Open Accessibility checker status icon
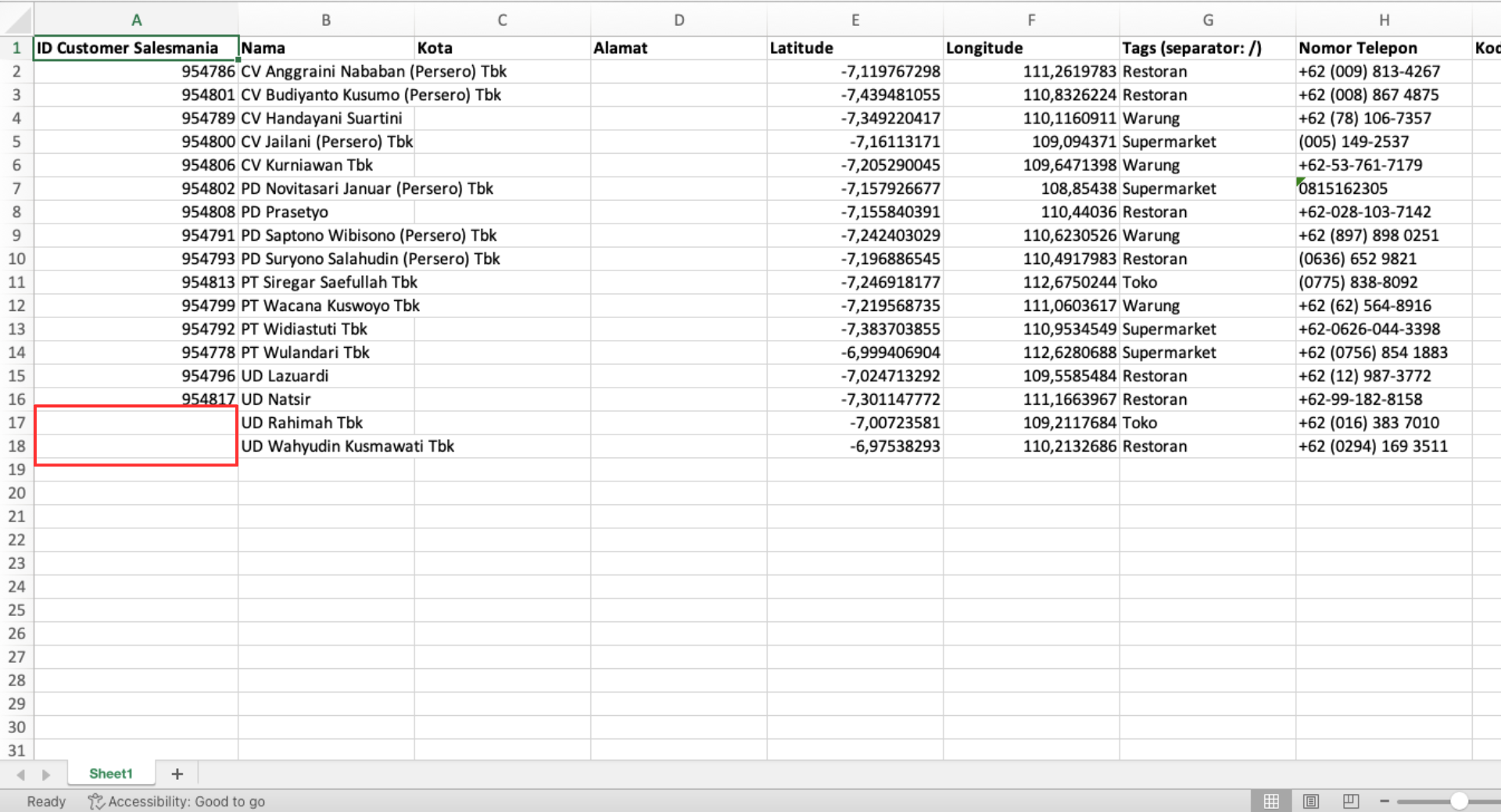 pos(95,801)
